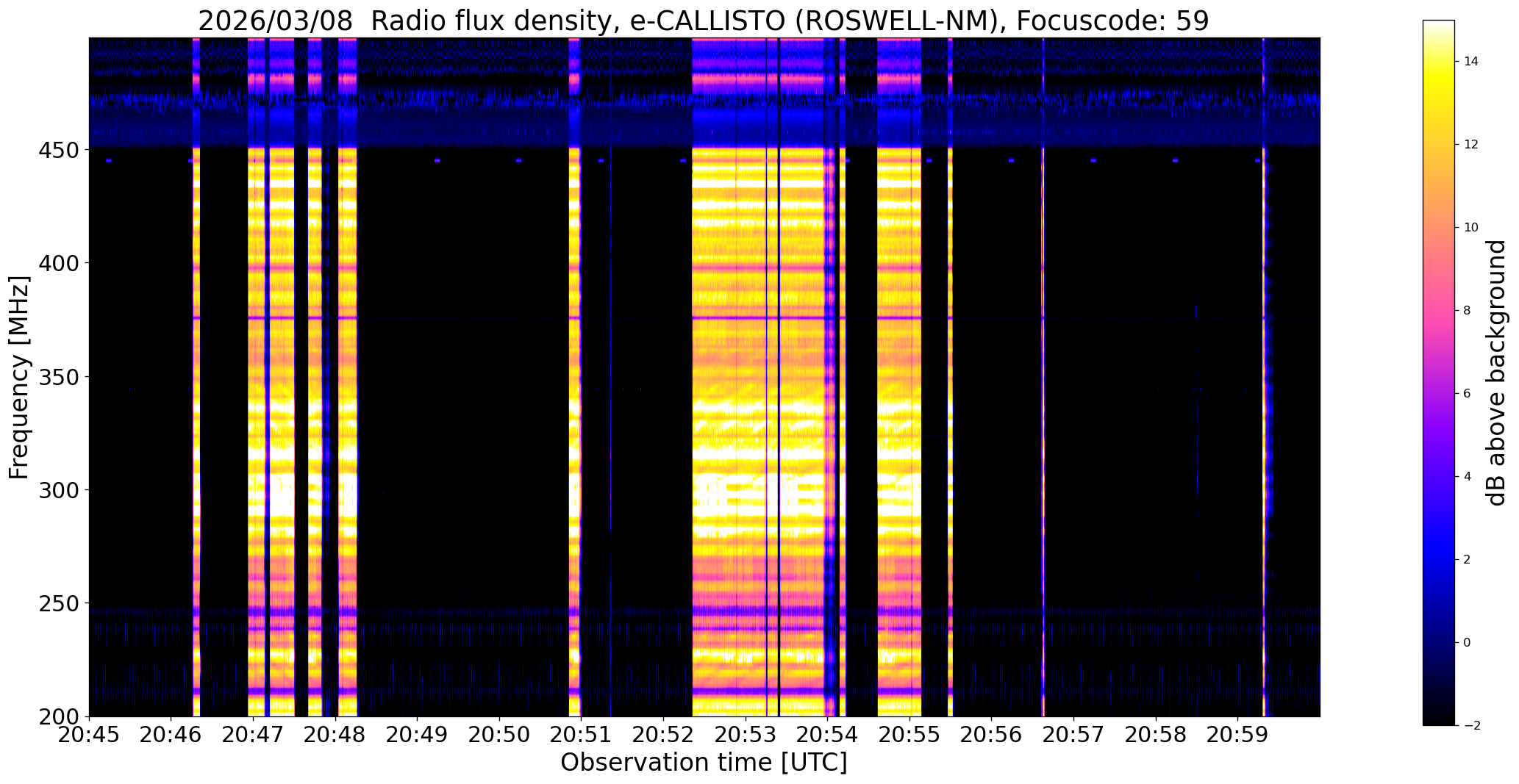Viewport: 1519px width, 784px height.
Task: Click the colorbar tick label 6
Action: click(1468, 393)
